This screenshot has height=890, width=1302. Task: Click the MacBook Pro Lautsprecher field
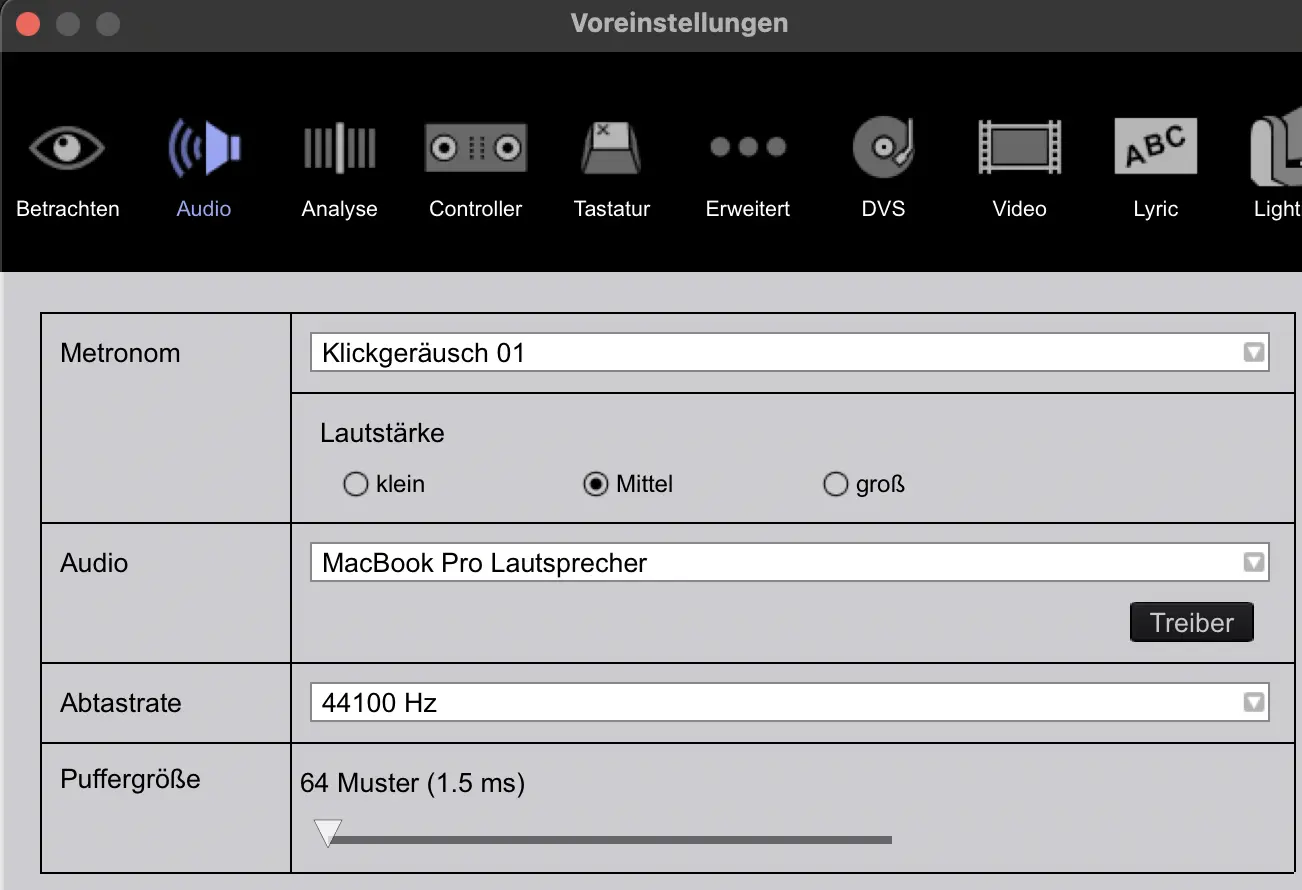[700, 562]
